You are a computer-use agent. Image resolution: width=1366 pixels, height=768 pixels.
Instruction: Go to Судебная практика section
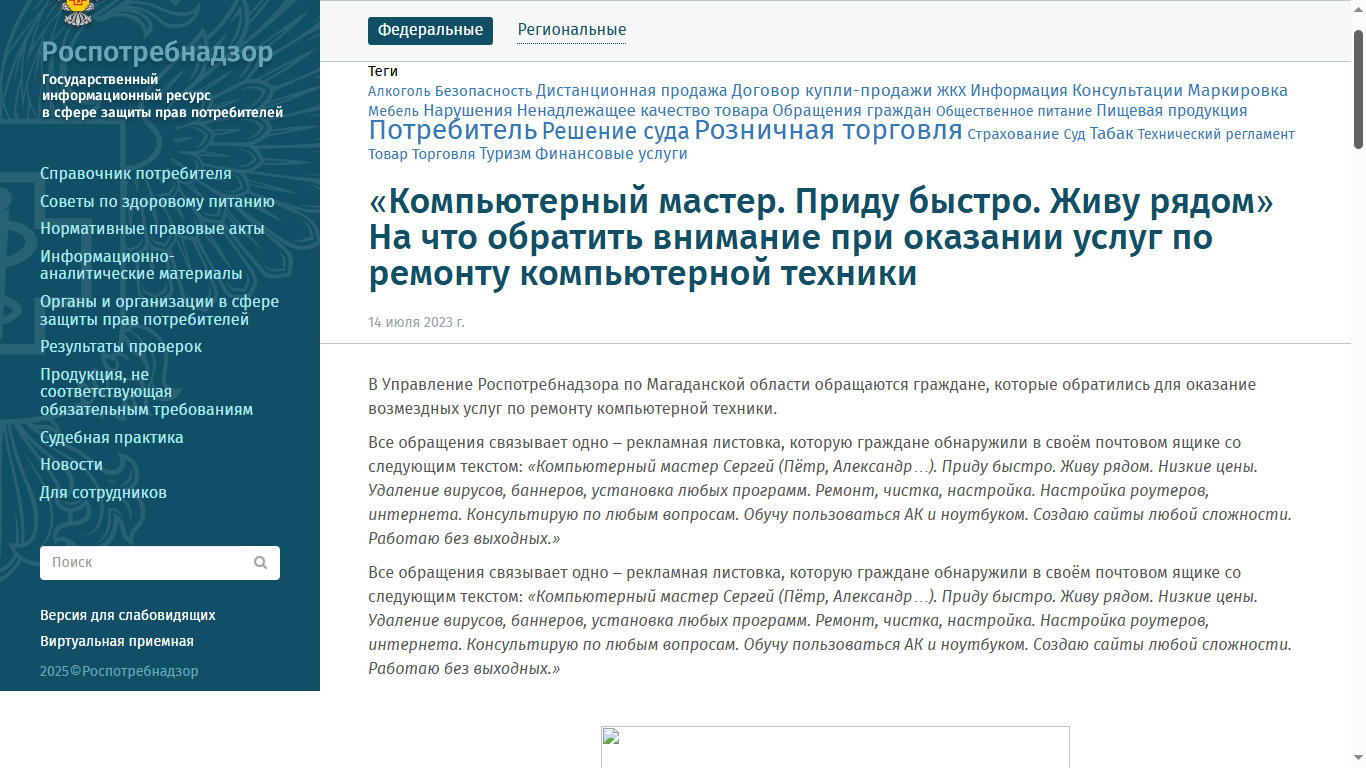pyautogui.click(x=112, y=438)
